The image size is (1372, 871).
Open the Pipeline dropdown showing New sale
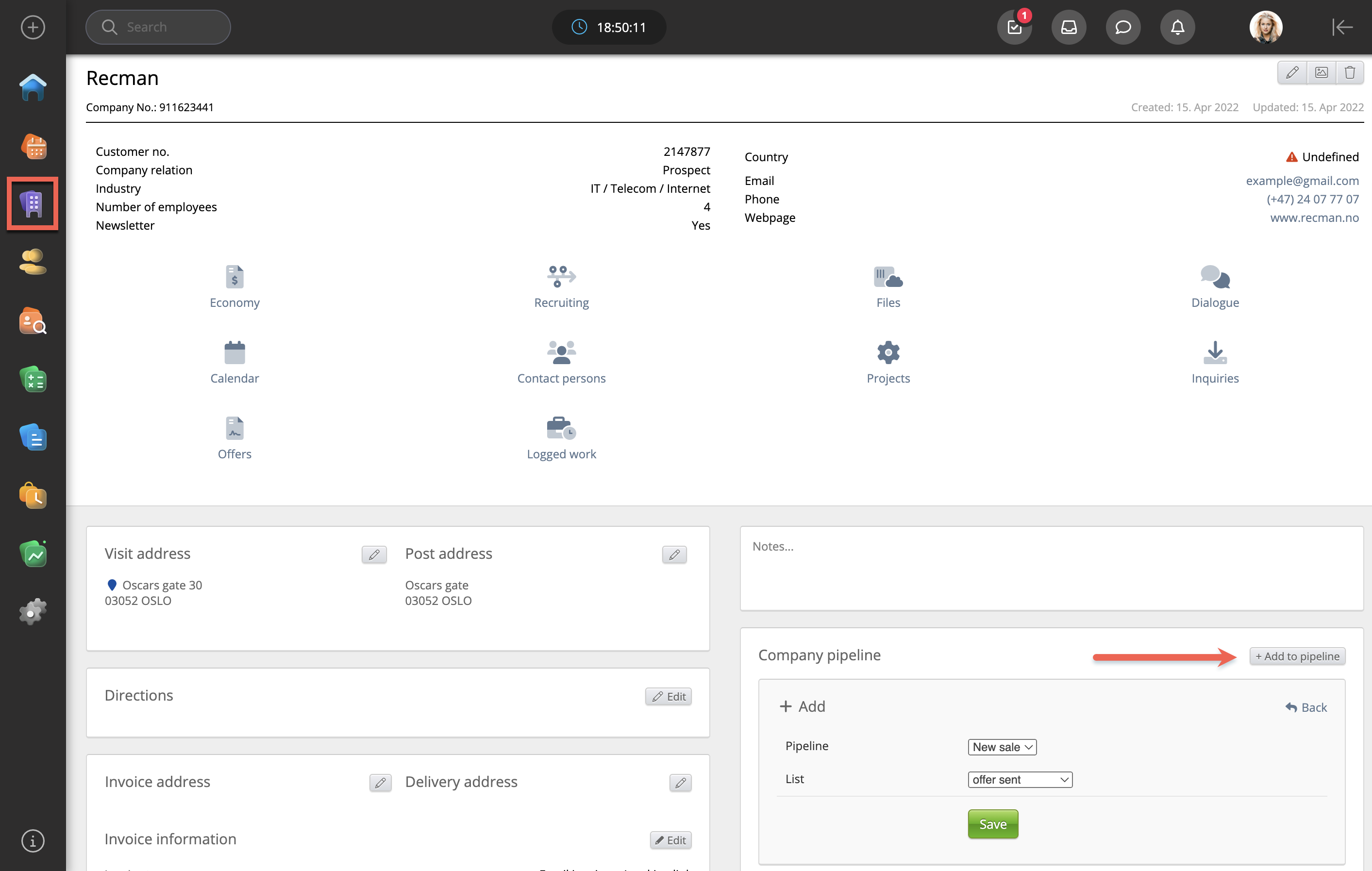tap(1002, 747)
